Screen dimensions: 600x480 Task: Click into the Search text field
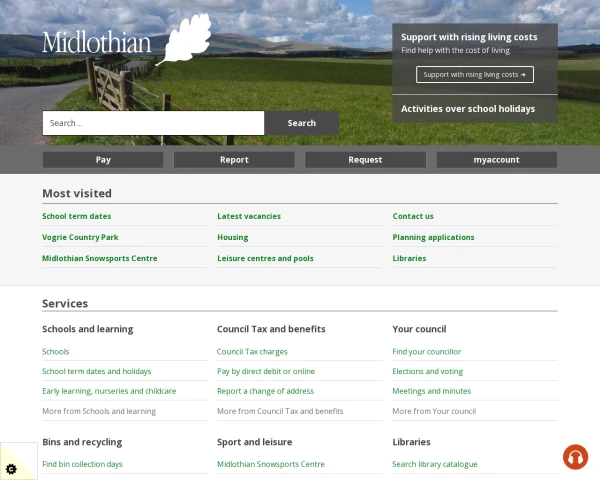153,123
